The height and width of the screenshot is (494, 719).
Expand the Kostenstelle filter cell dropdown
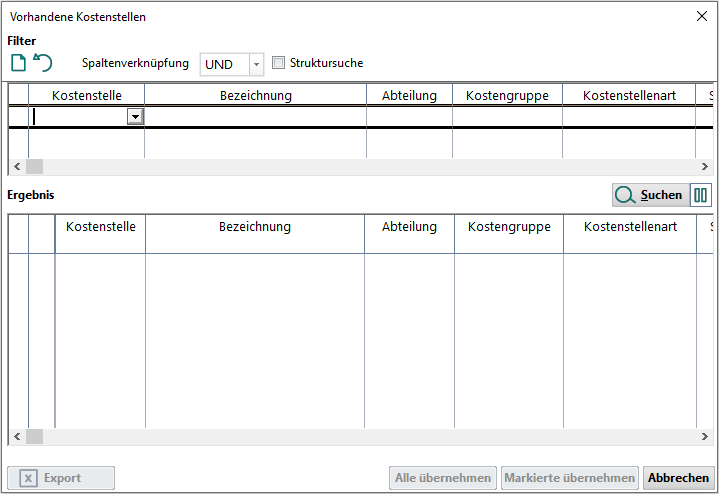pyautogui.click(x=134, y=117)
